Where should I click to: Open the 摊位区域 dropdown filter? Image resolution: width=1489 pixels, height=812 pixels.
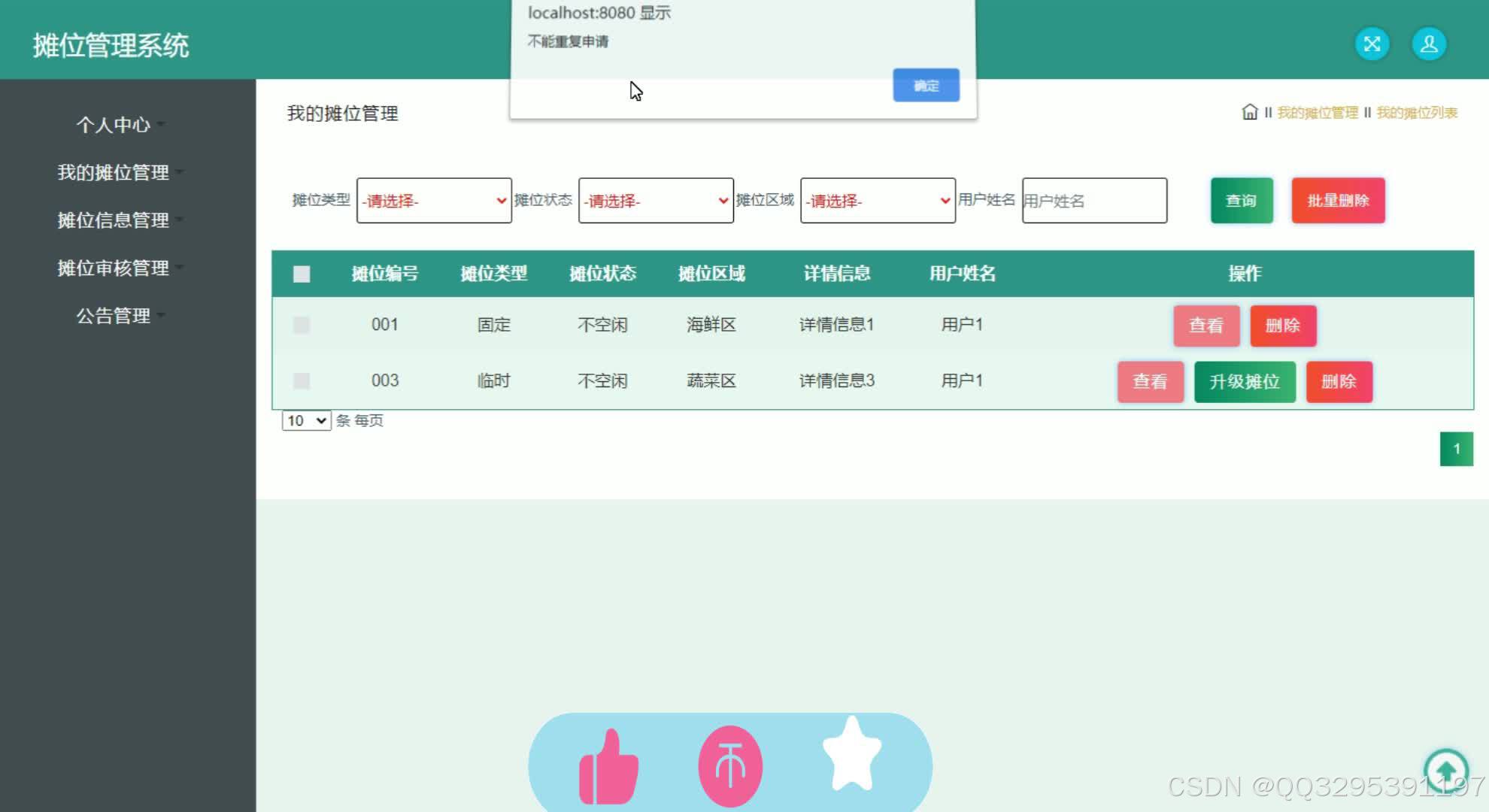pyautogui.click(x=878, y=201)
